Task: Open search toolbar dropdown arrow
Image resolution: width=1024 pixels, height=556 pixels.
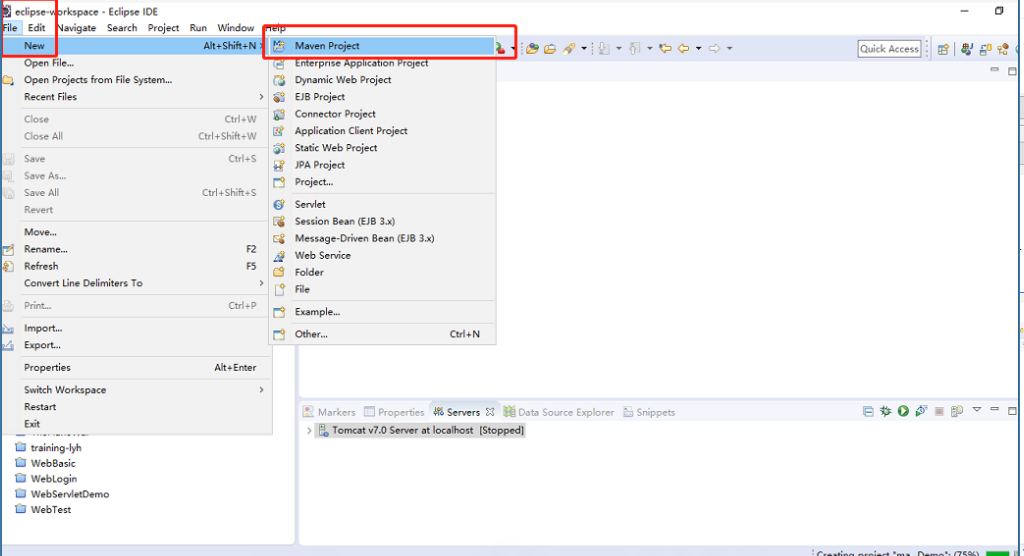Action: 584,48
